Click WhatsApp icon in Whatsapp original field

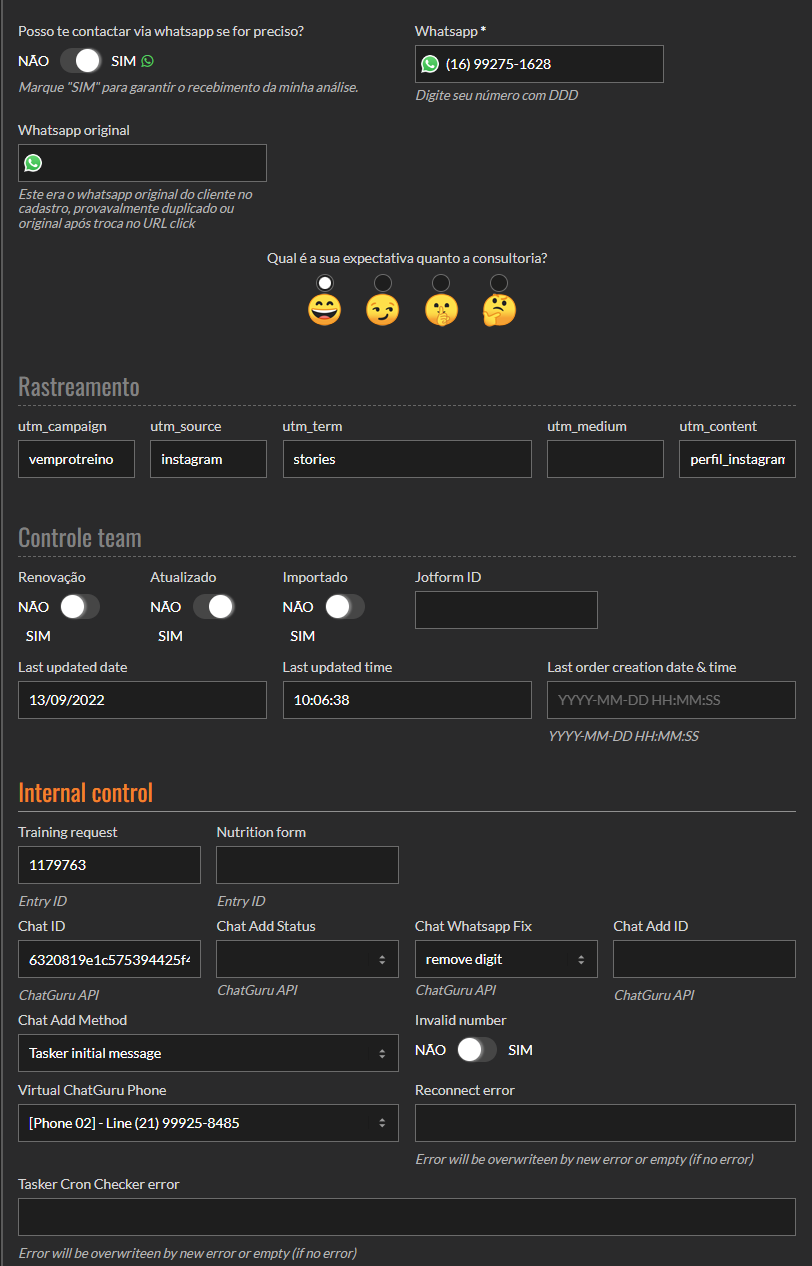point(33,163)
